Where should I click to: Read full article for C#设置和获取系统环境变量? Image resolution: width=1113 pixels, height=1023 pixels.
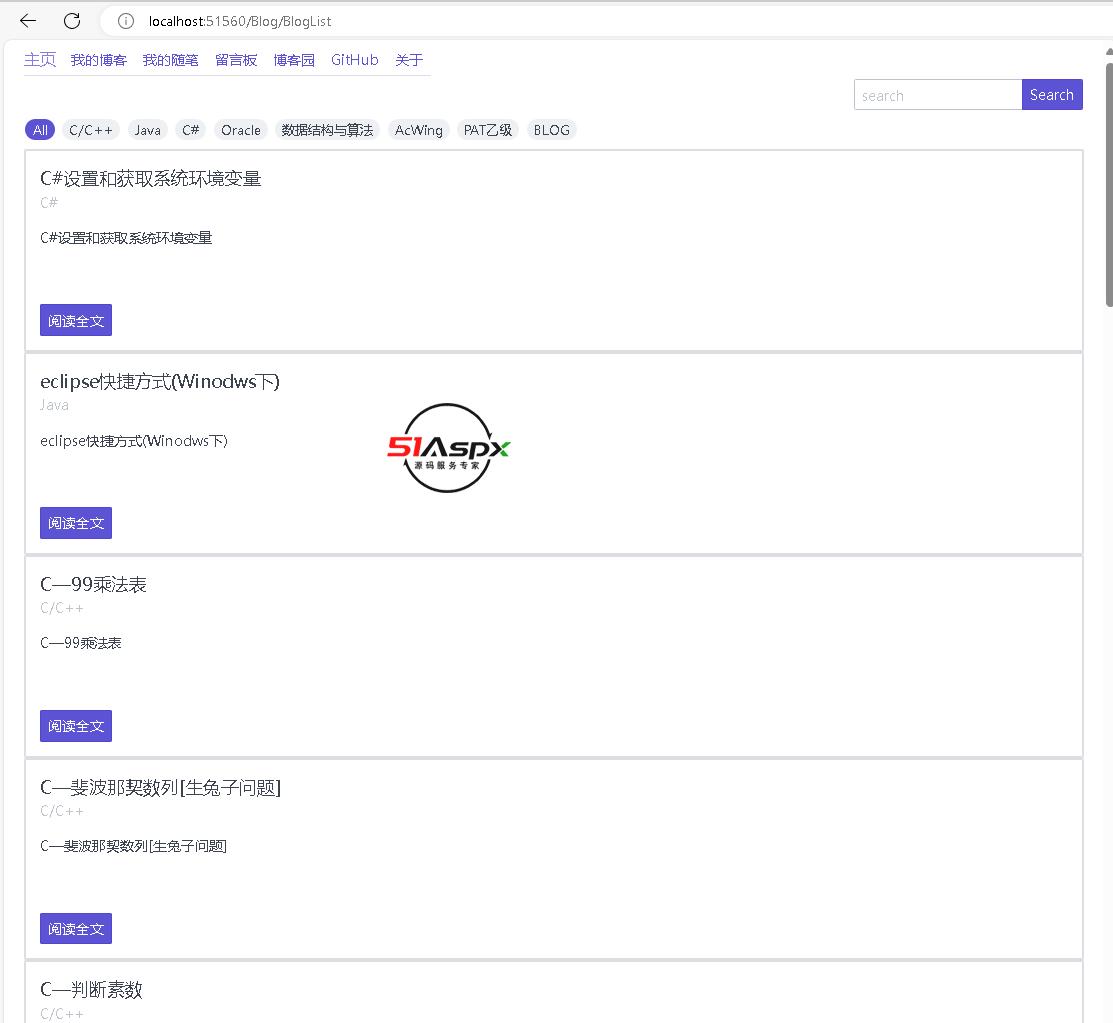tap(76, 321)
